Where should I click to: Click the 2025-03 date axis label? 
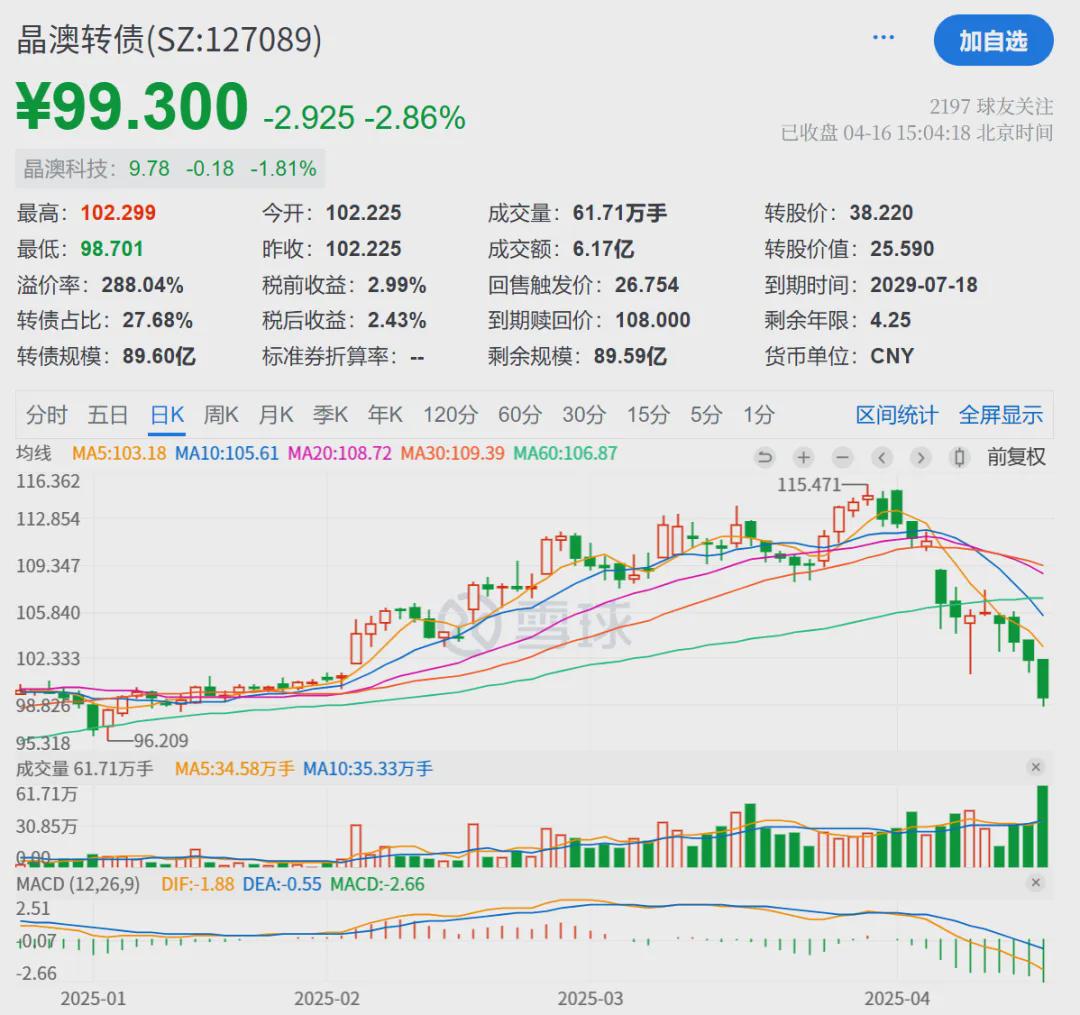point(590,998)
